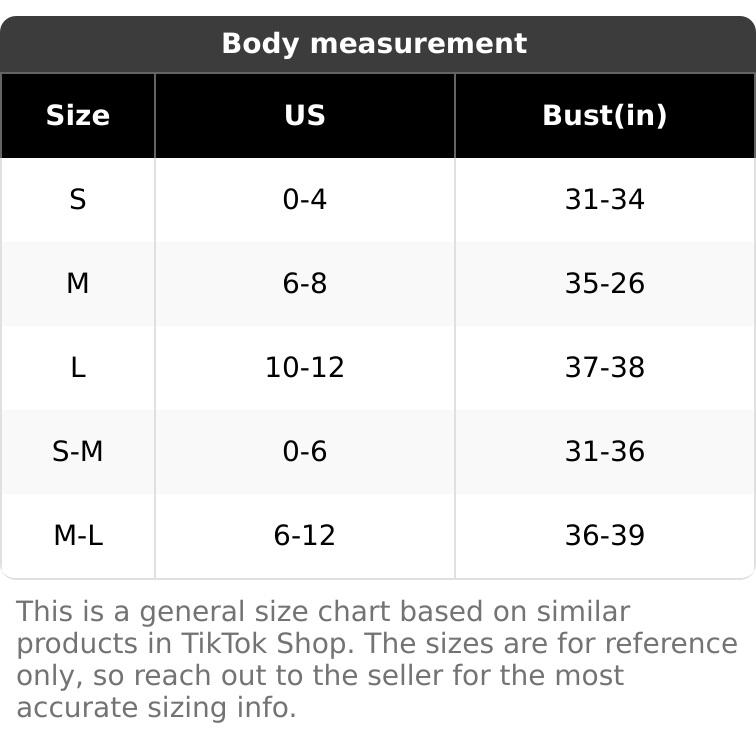Select the S-M size row label
Viewport: 756px width, 740px height.
[78, 452]
